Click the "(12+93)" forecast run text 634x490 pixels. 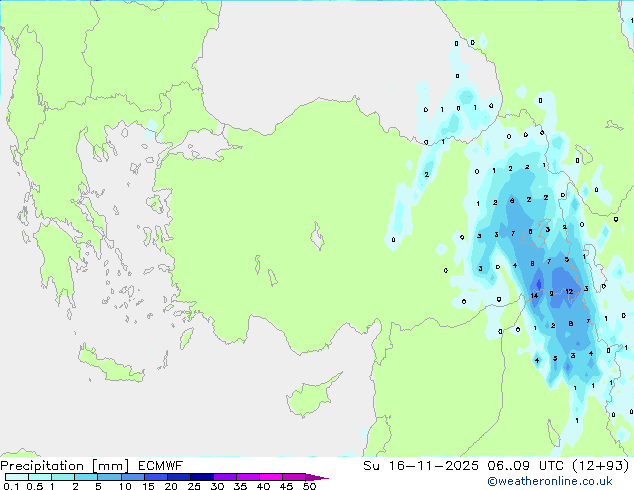[x=600, y=466]
